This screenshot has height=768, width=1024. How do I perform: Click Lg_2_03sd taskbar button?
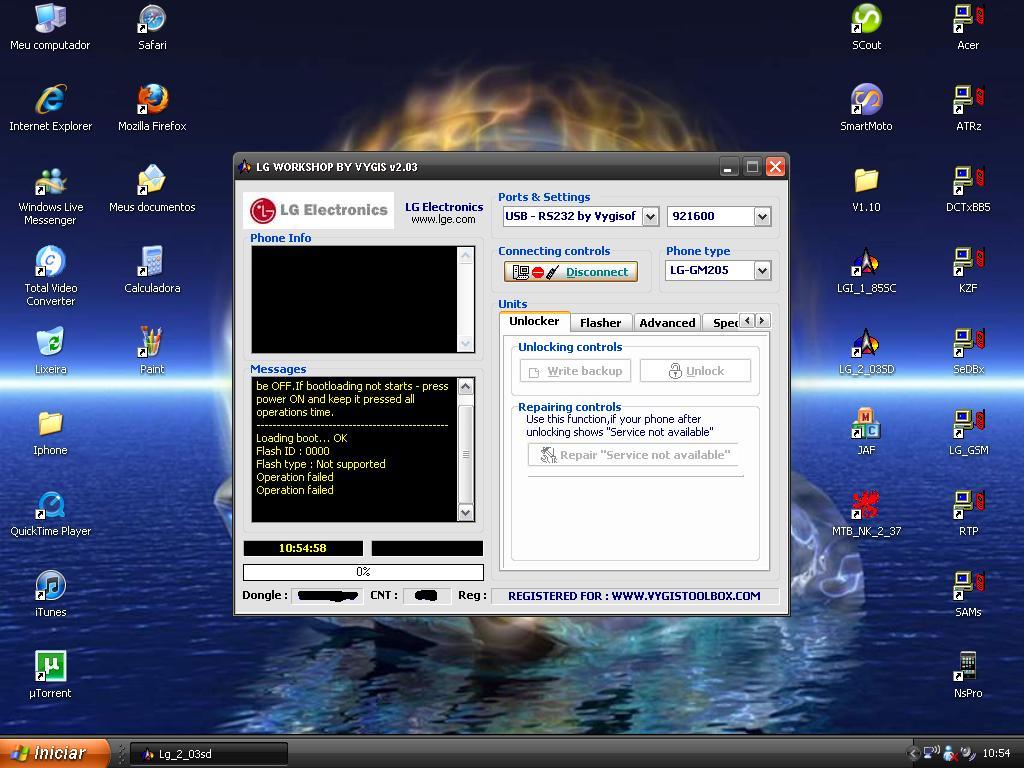[x=209, y=754]
